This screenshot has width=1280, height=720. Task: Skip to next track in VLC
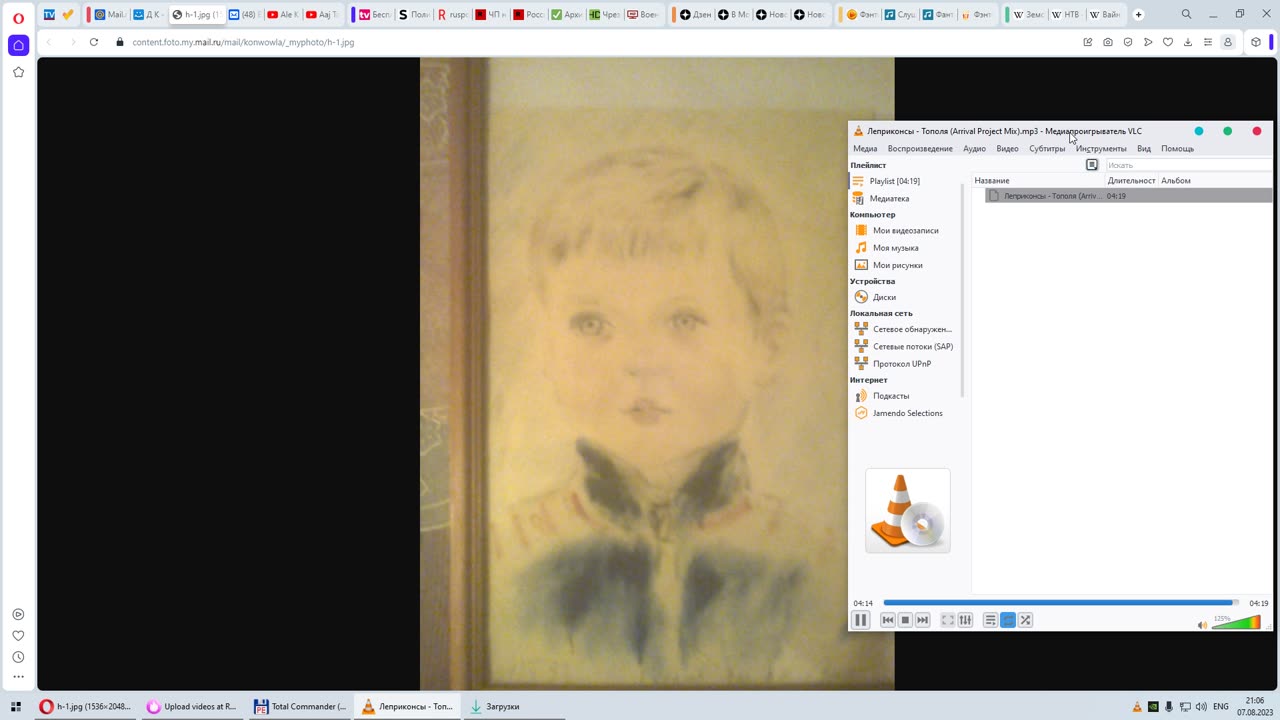click(923, 620)
